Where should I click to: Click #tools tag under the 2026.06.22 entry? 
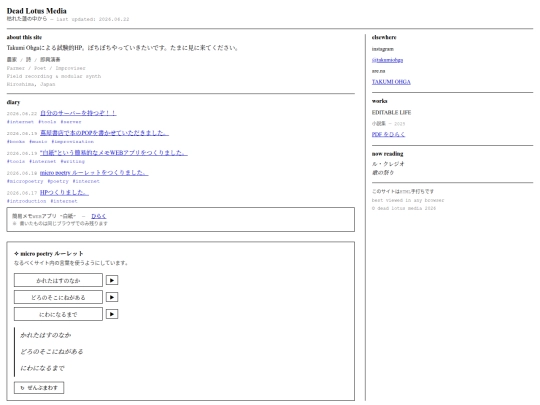pyautogui.click(x=47, y=122)
